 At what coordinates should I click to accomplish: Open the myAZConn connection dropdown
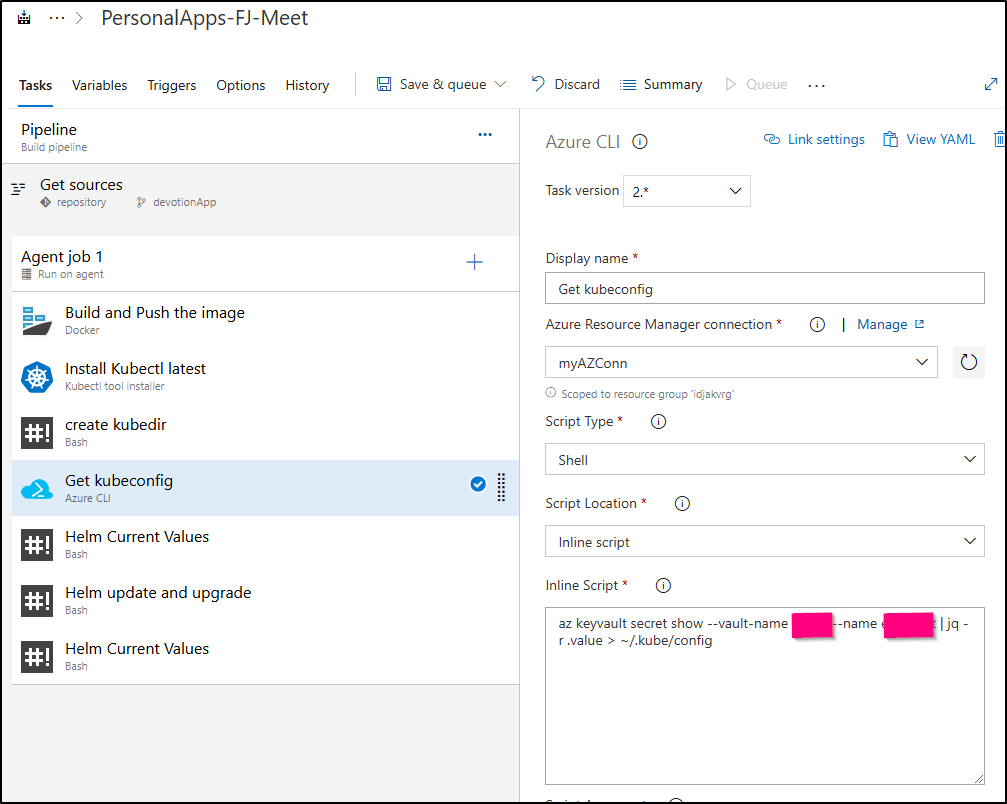741,362
